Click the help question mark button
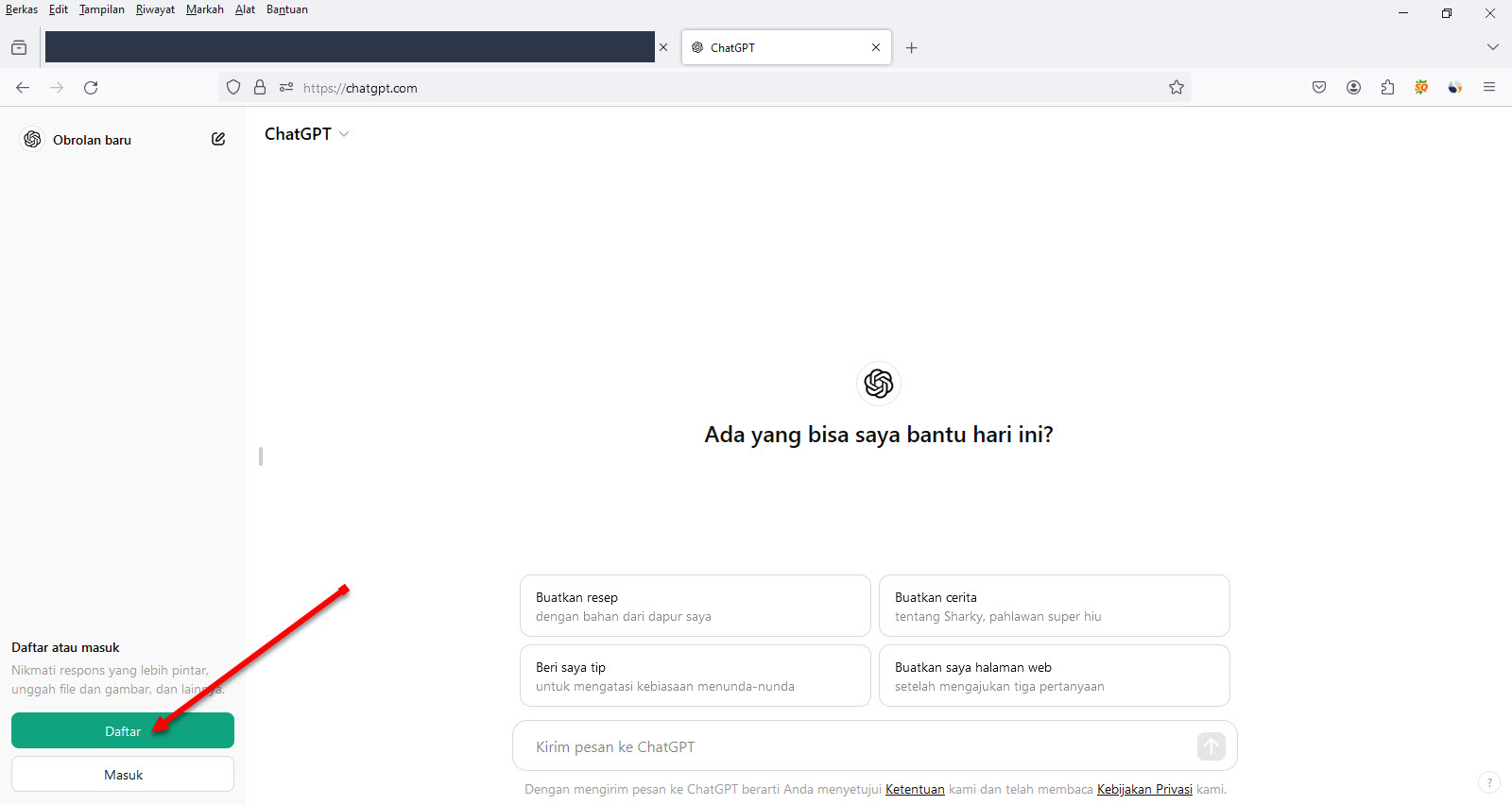1512x805 pixels. pos(1488,782)
